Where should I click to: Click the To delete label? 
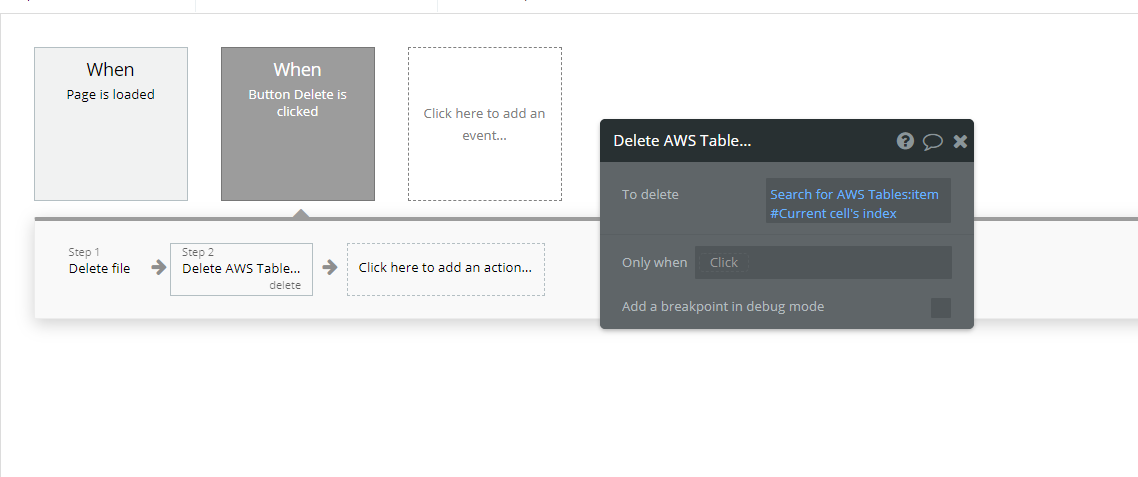[x=650, y=195]
